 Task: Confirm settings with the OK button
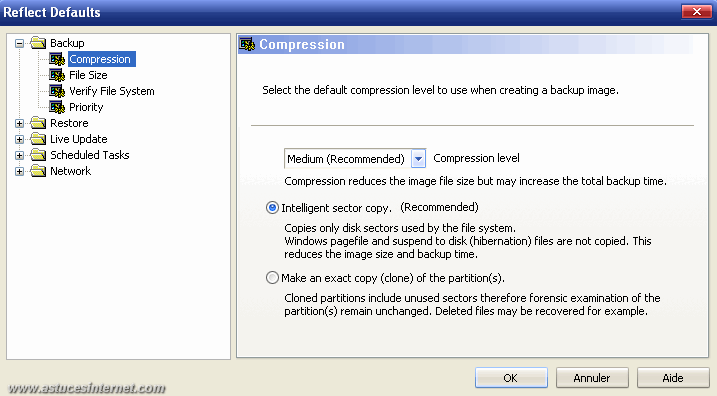[x=511, y=378]
